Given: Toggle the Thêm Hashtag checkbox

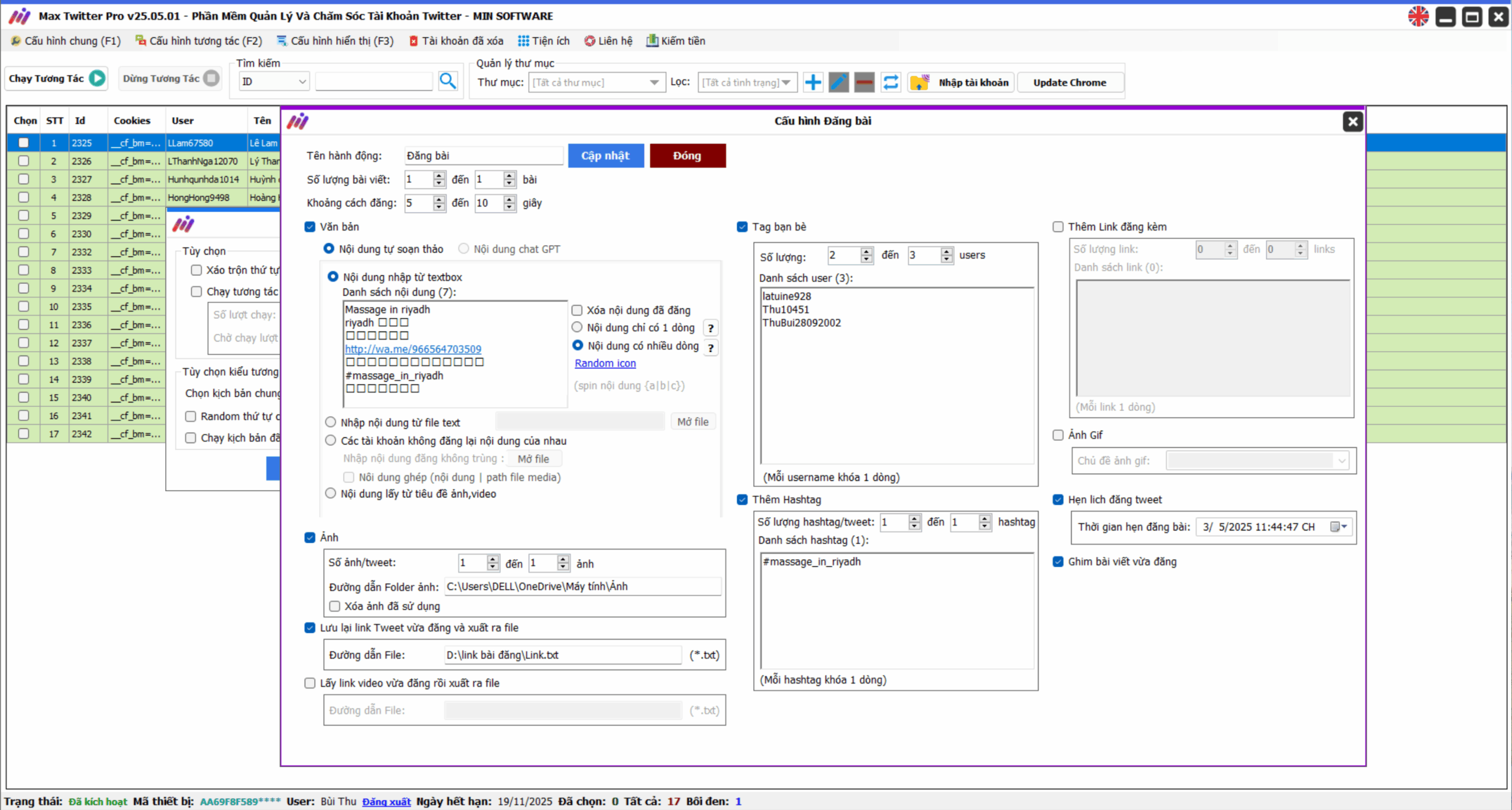Looking at the screenshot, I should (x=742, y=499).
